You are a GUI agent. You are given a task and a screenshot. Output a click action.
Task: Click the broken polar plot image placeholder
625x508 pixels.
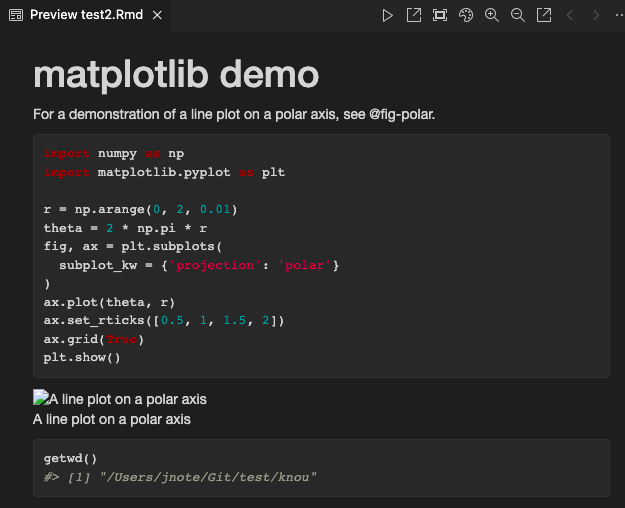point(41,398)
